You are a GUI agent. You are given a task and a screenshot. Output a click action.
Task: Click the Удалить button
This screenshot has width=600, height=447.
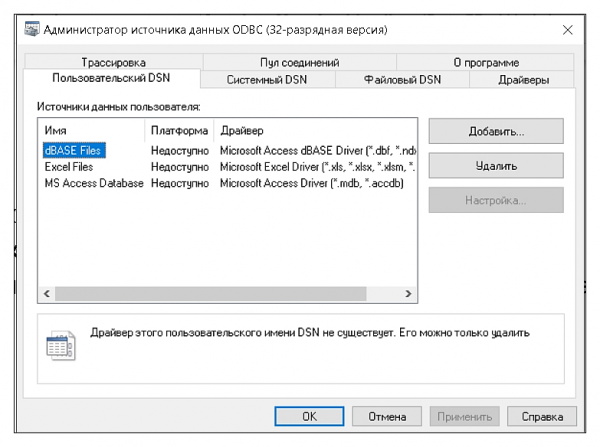point(496,166)
